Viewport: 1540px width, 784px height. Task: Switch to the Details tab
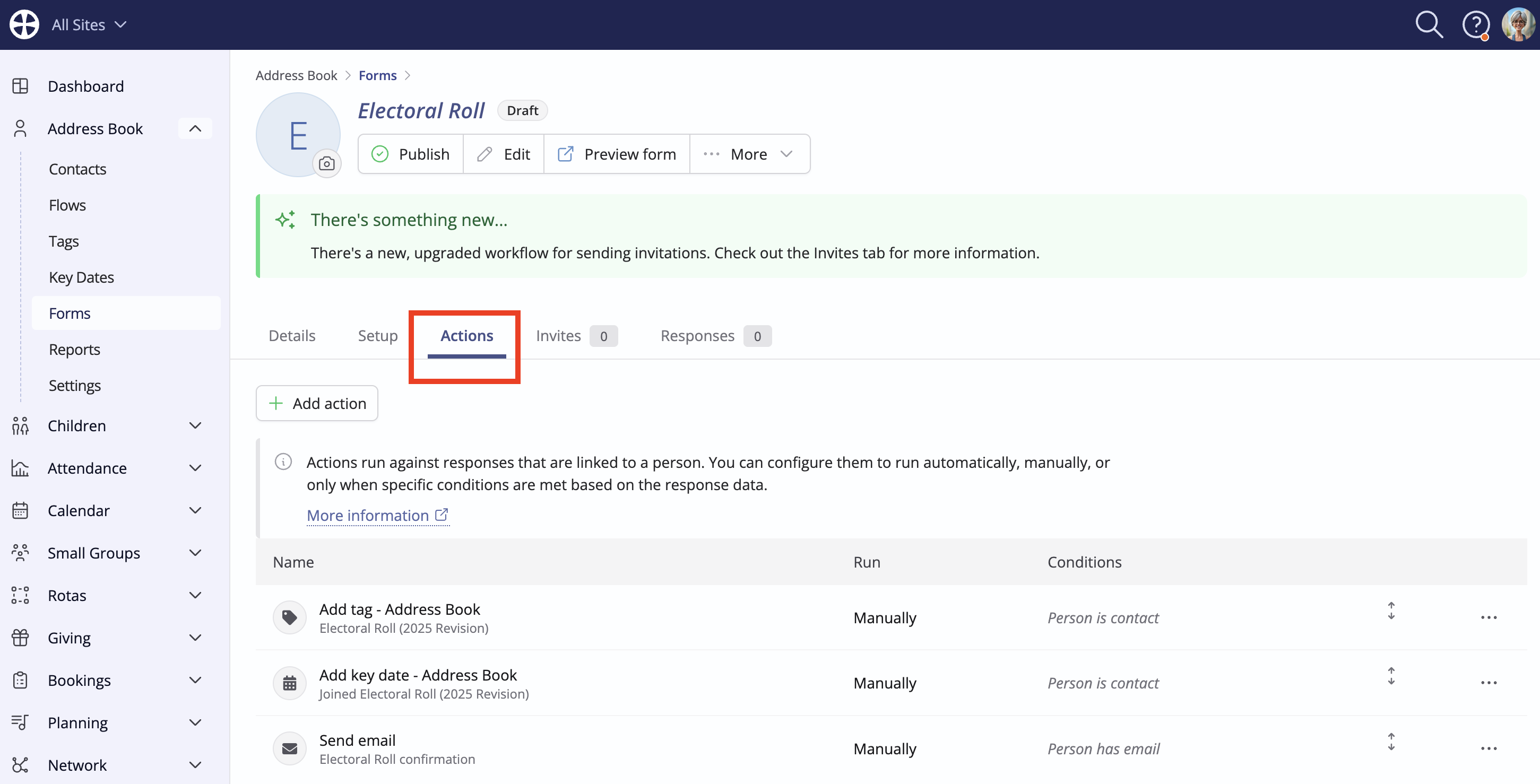[292, 336]
